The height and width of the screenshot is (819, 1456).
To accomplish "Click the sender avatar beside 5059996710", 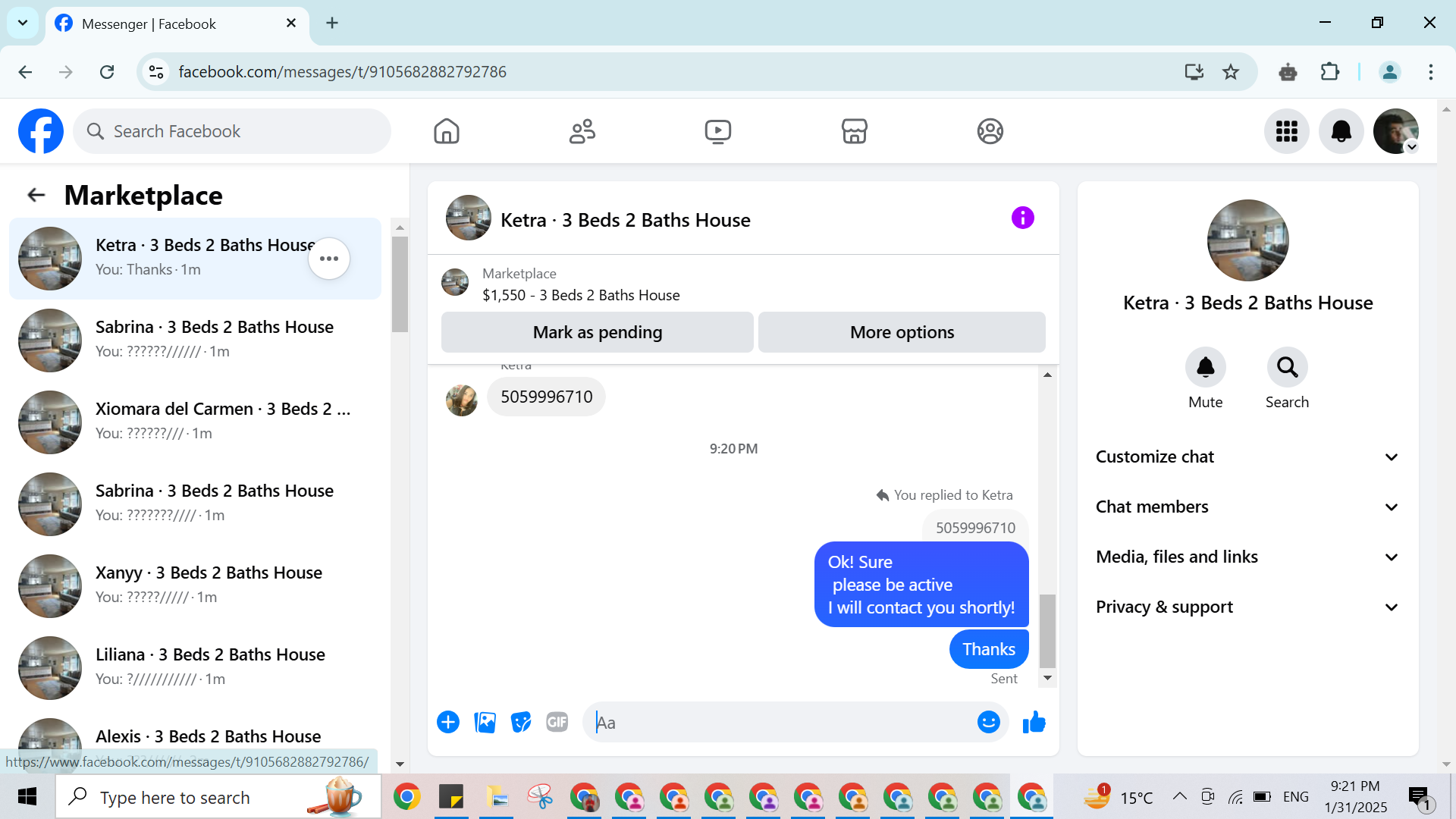I will pos(461,400).
